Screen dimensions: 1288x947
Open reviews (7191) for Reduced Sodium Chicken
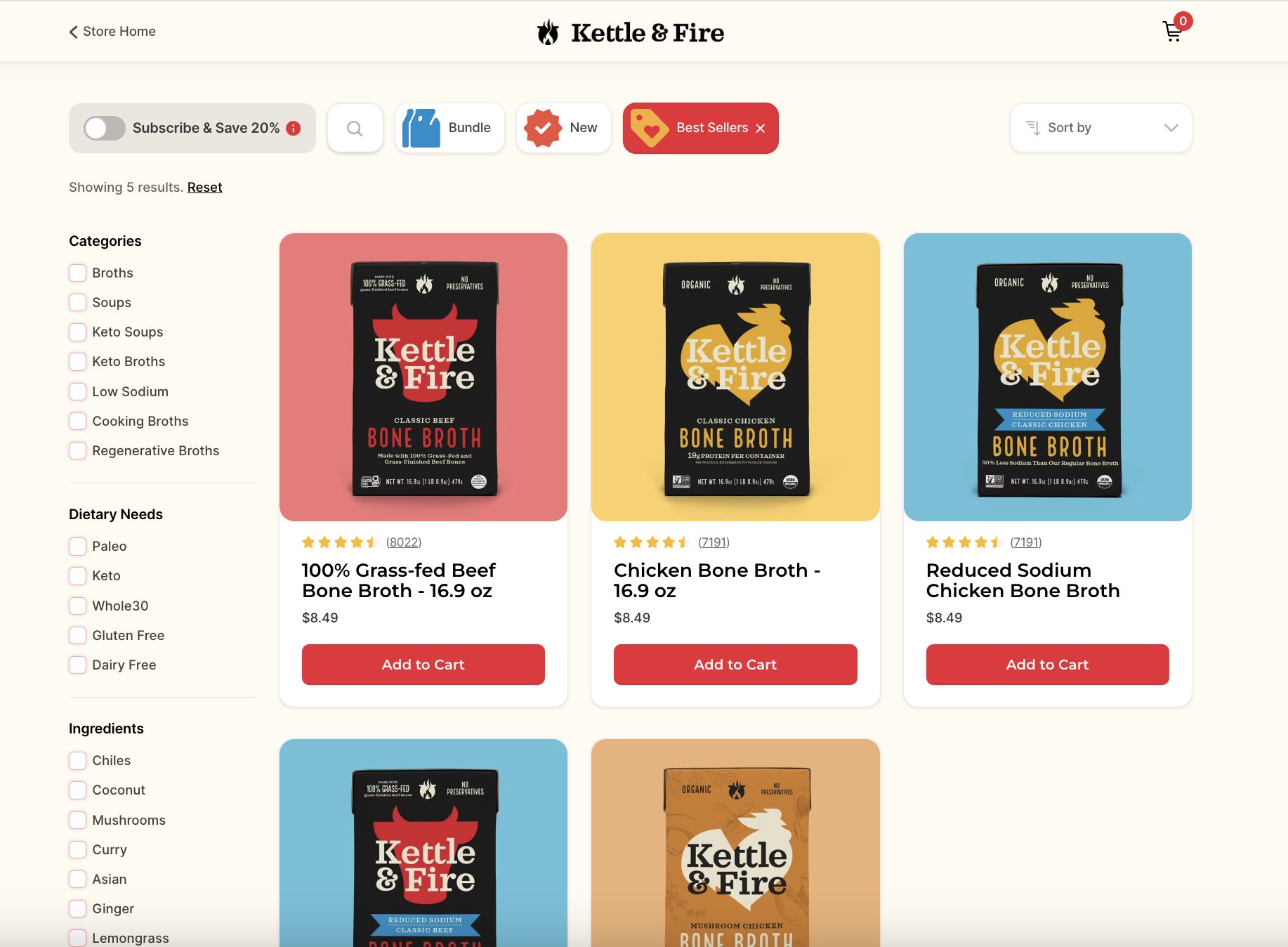coord(1026,542)
